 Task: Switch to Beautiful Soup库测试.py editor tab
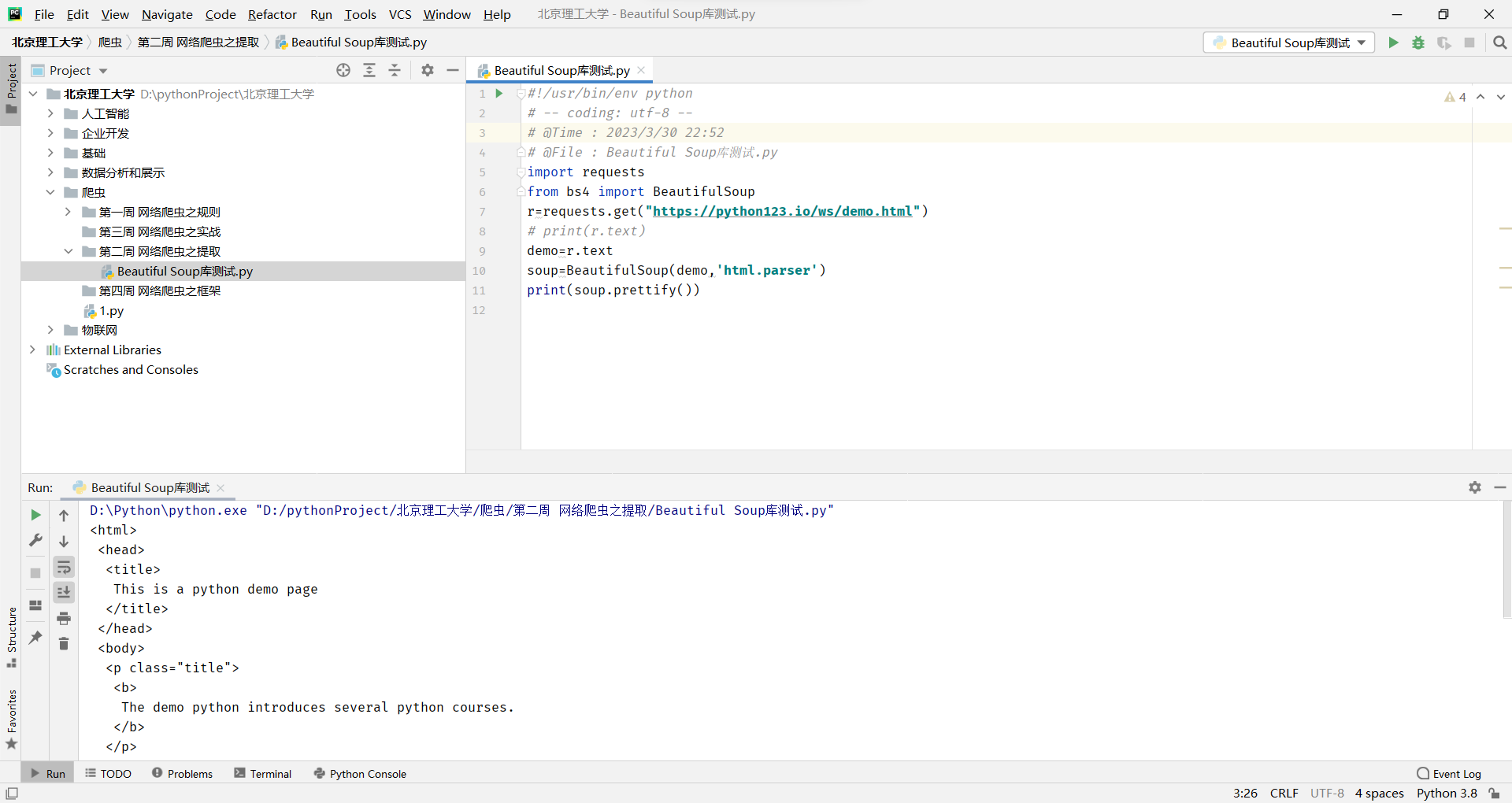point(561,70)
